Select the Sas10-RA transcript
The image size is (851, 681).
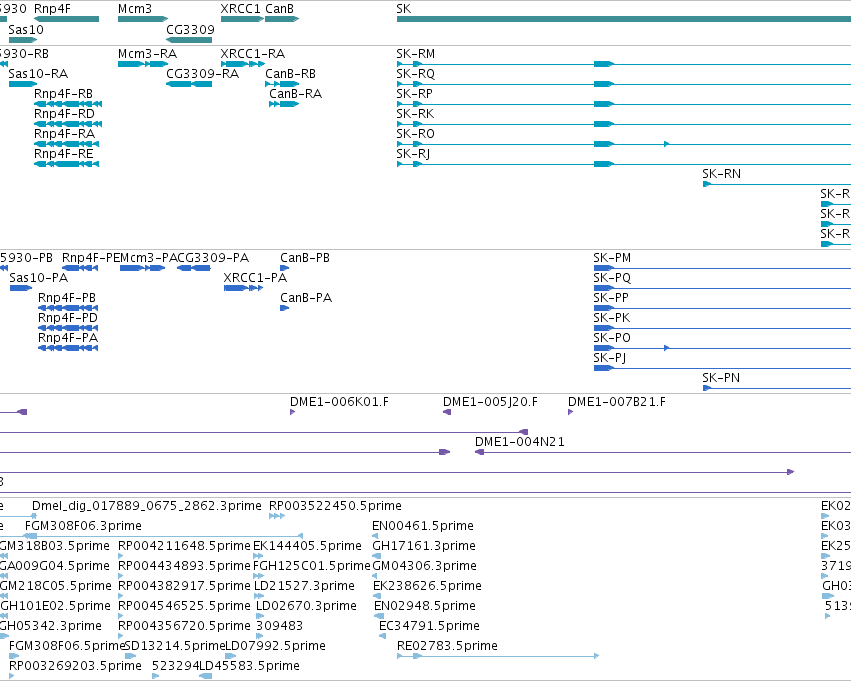point(23,84)
